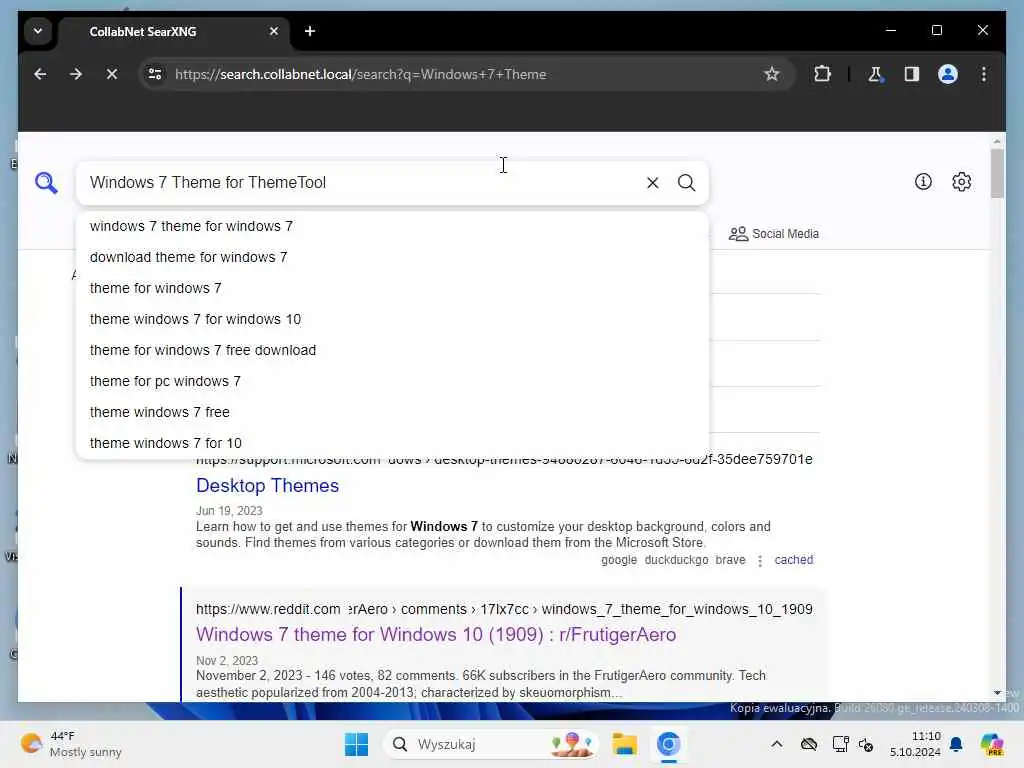Bookmark this page with the star
This screenshot has width=1024, height=768.
(x=772, y=74)
